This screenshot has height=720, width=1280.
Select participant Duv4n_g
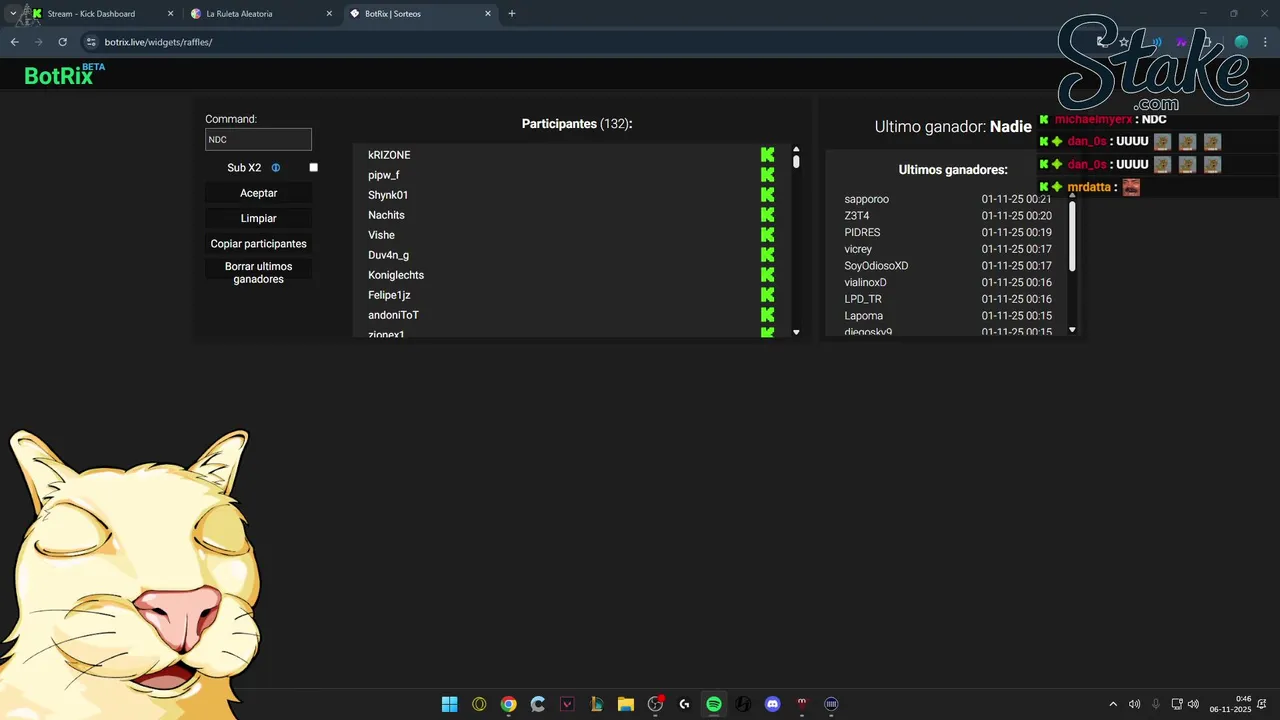coord(388,255)
